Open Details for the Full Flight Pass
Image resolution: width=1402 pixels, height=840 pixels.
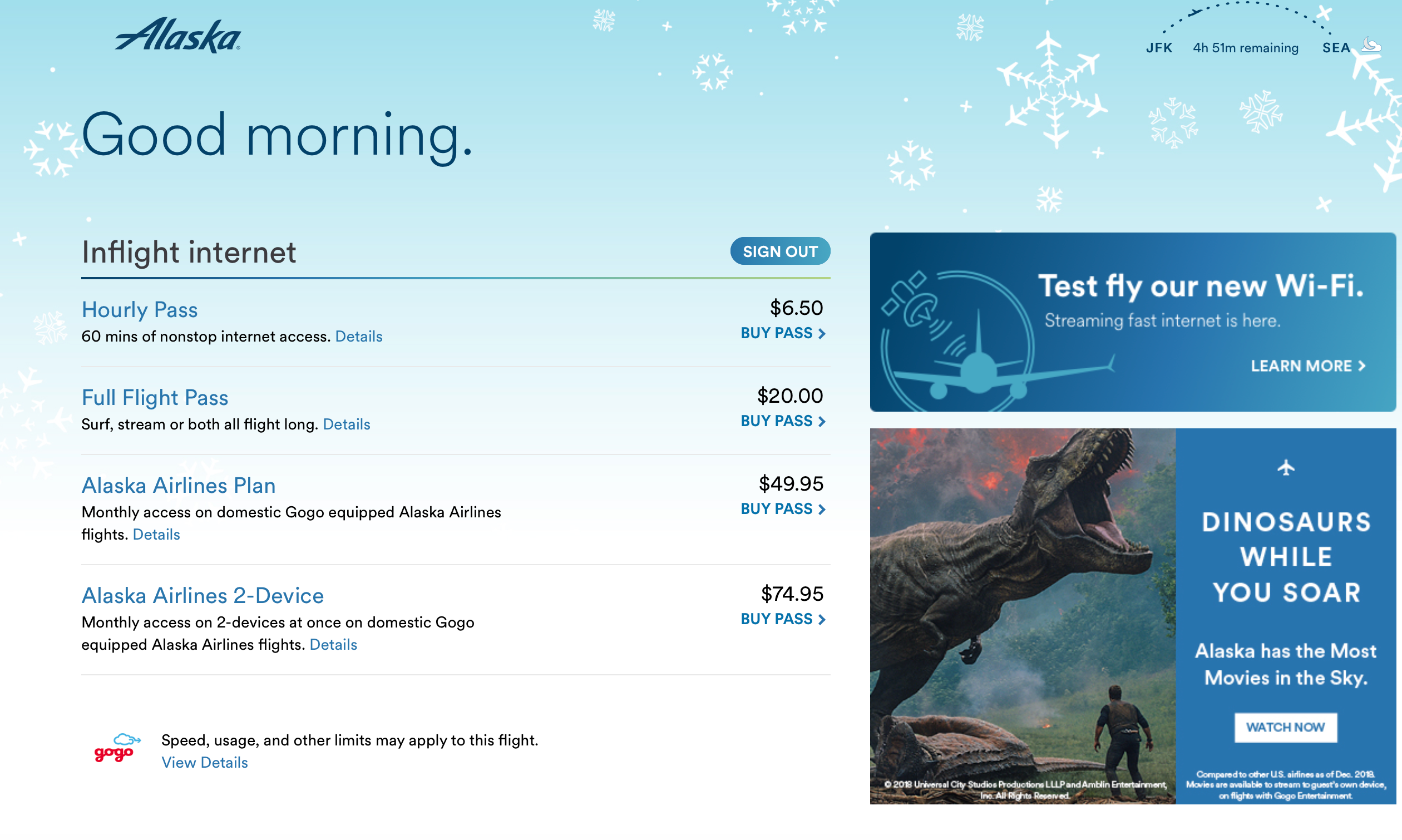pos(347,424)
